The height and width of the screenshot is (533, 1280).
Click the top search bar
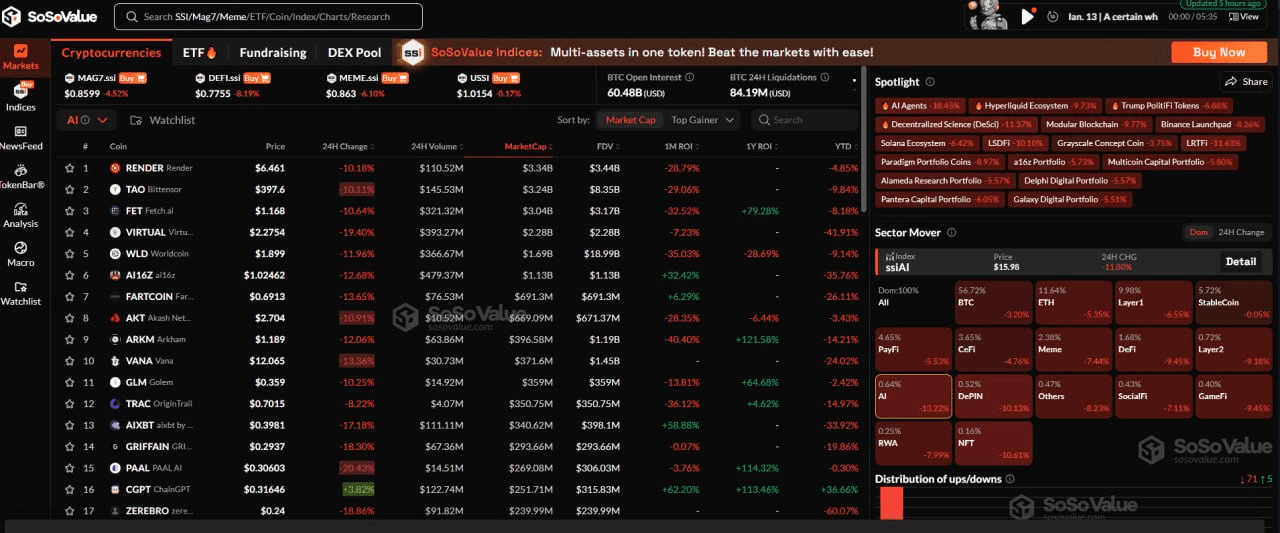pyautogui.click(x=268, y=16)
